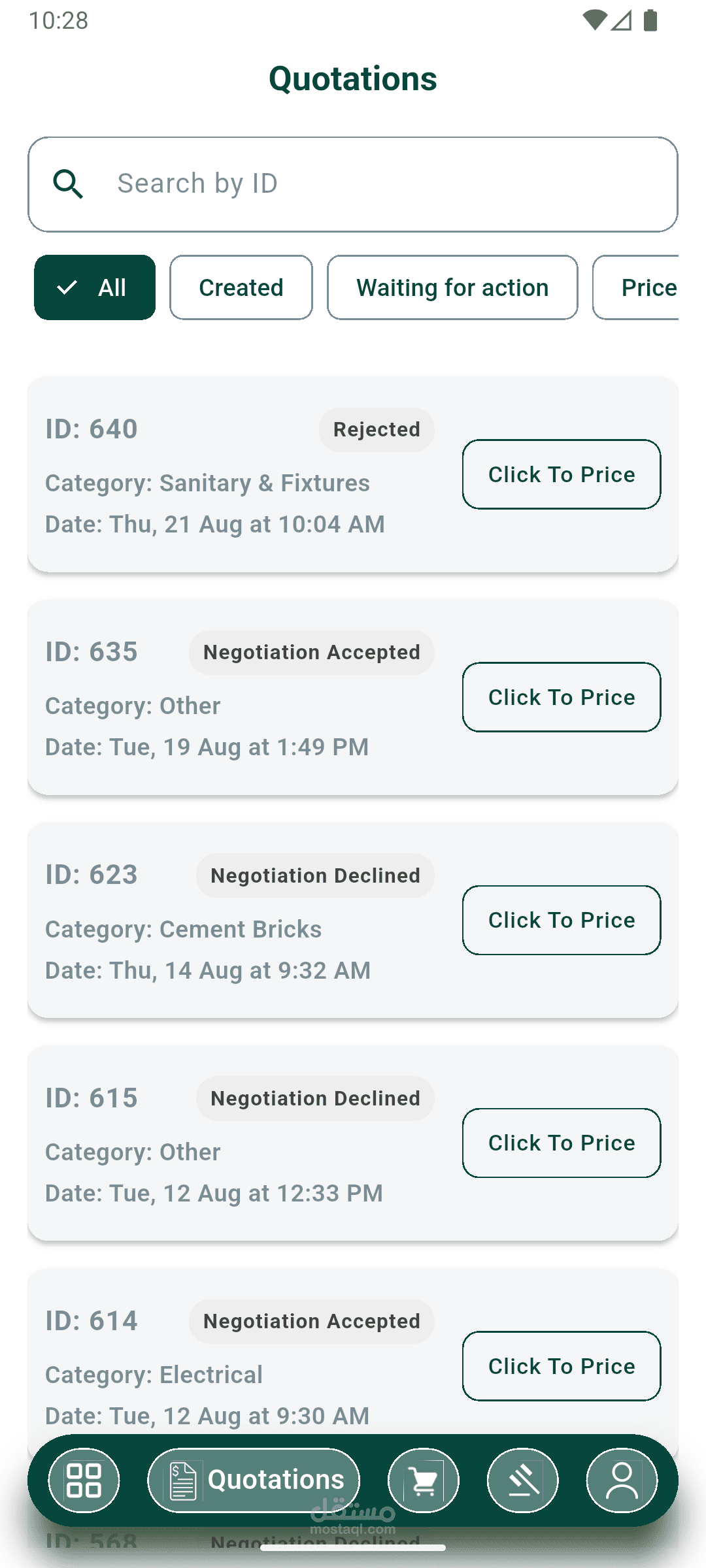The height and width of the screenshot is (1568, 706).
Task: Tap the search magnifier icon
Action: click(68, 184)
